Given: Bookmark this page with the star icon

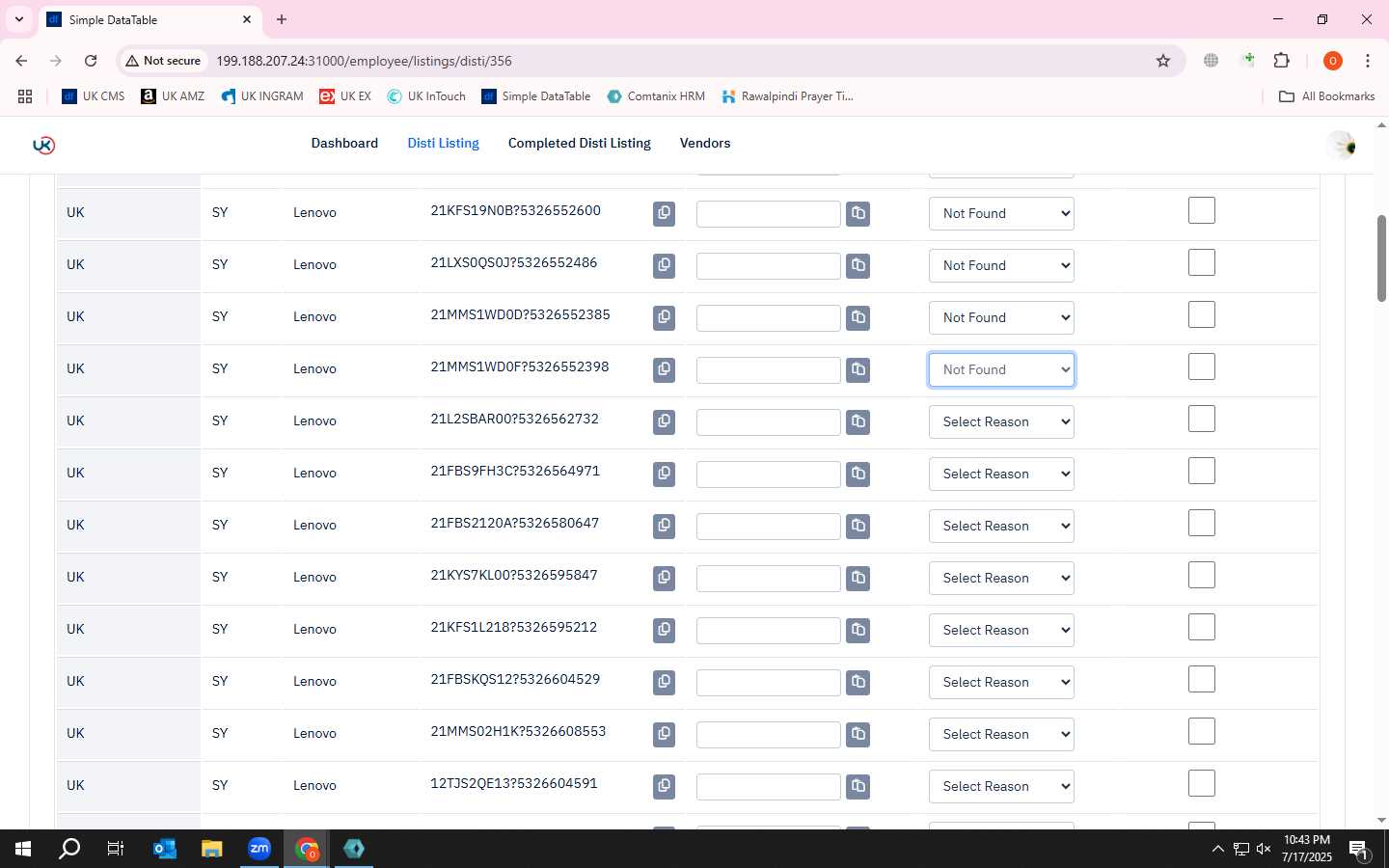Looking at the screenshot, I should 1163,61.
